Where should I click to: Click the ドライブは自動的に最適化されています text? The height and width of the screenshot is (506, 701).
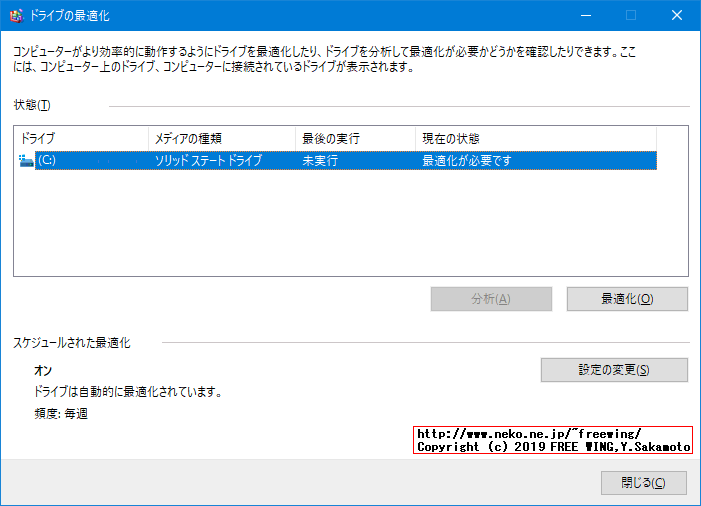click(128, 392)
